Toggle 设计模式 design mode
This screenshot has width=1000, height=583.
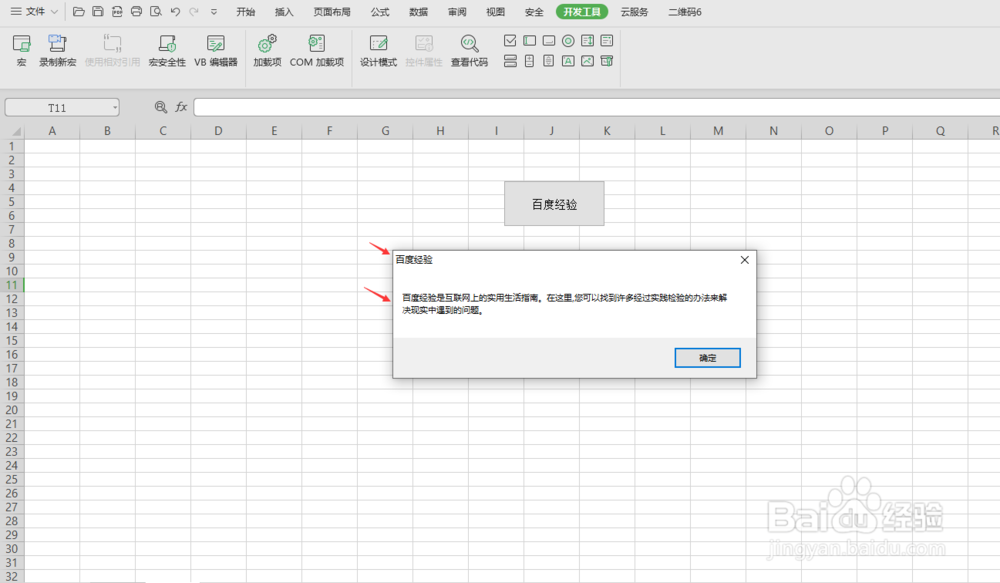coord(378,50)
